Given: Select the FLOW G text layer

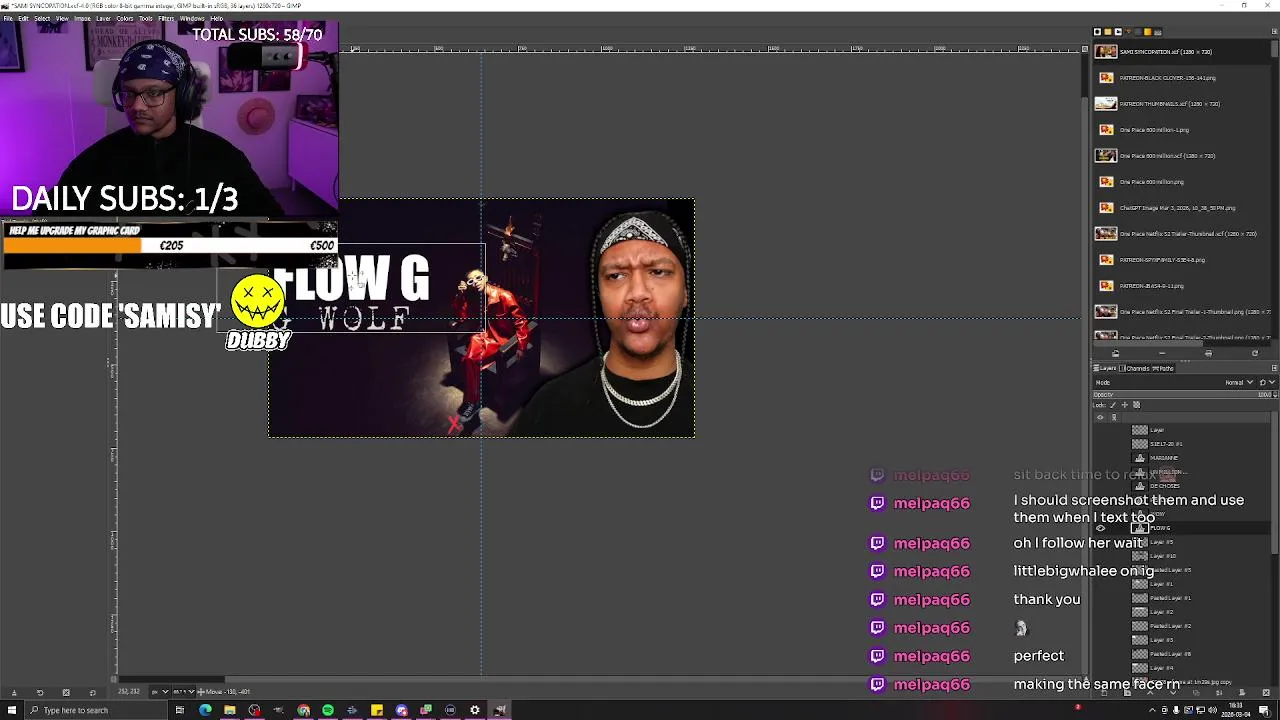Looking at the screenshot, I should click(1160, 528).
